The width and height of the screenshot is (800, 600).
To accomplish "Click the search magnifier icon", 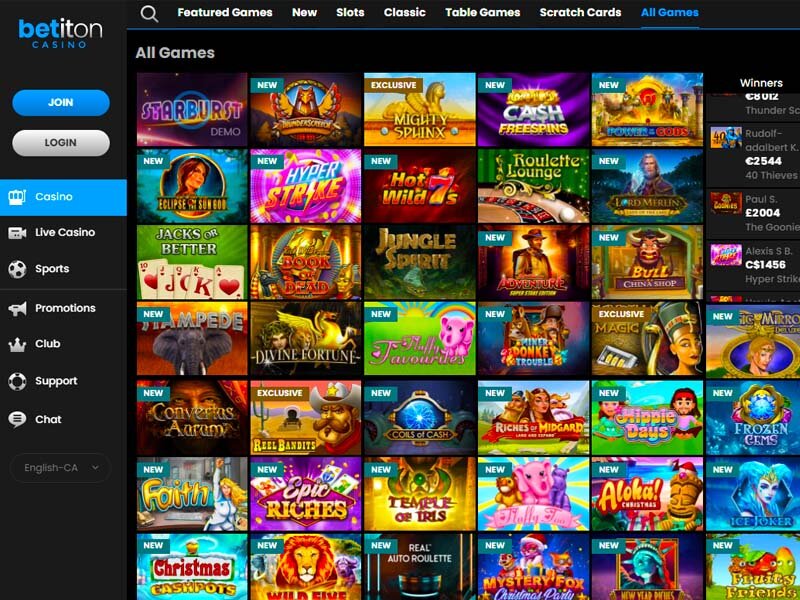I will (x=149, y=14).
